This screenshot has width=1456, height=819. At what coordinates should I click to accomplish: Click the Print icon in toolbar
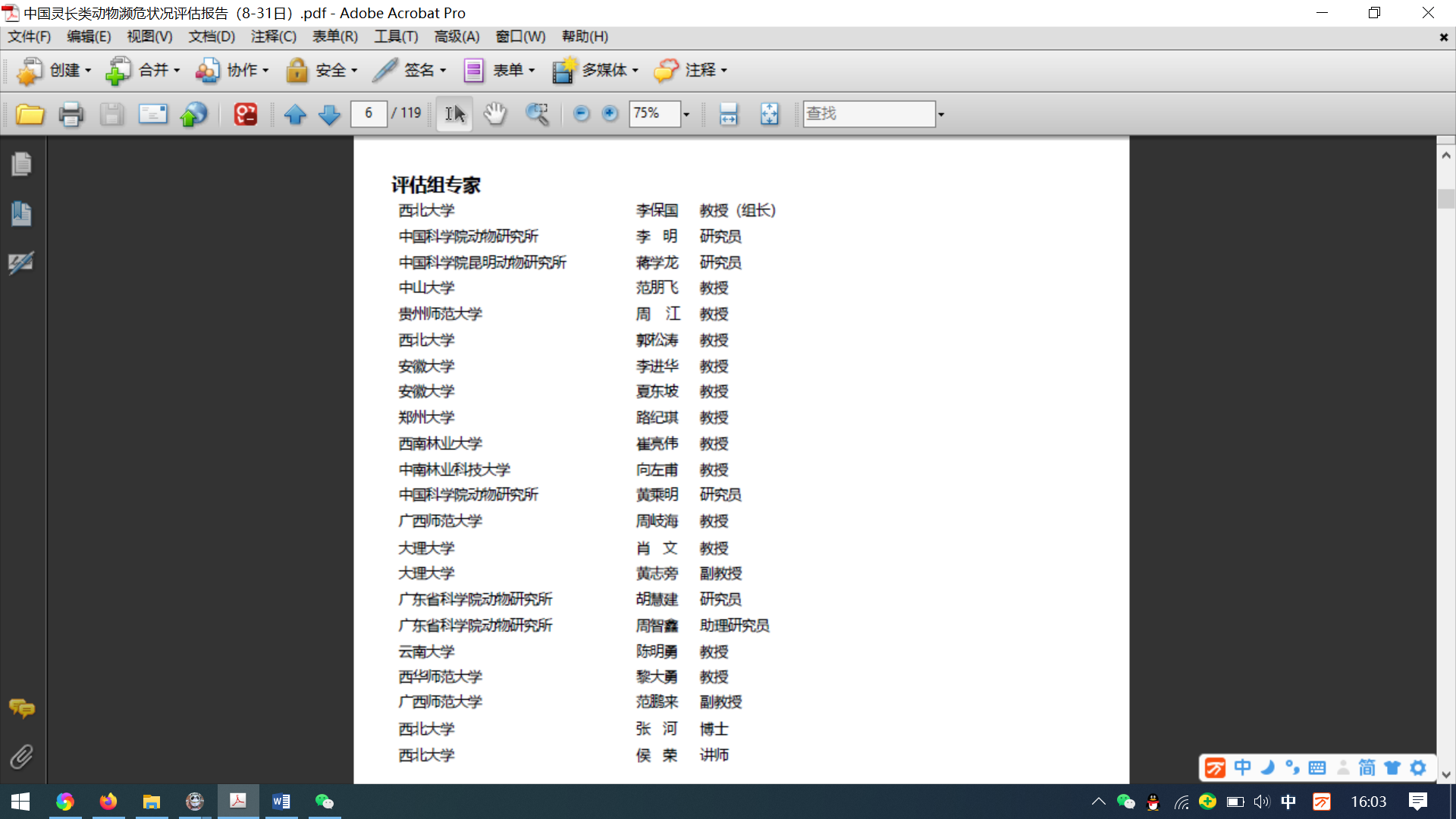pyautogui.click(x=71, y=115)
